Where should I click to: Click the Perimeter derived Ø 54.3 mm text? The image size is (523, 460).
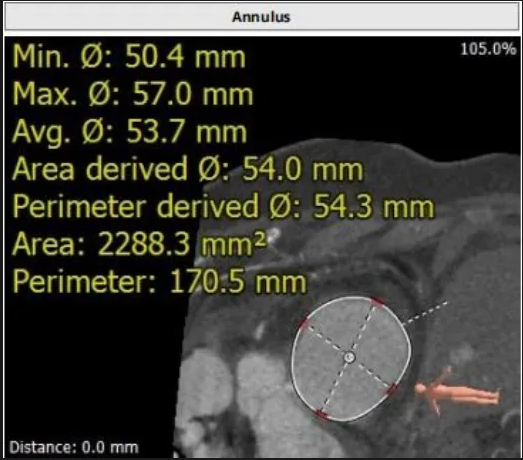pyautogui.click(x=223, y=207)
